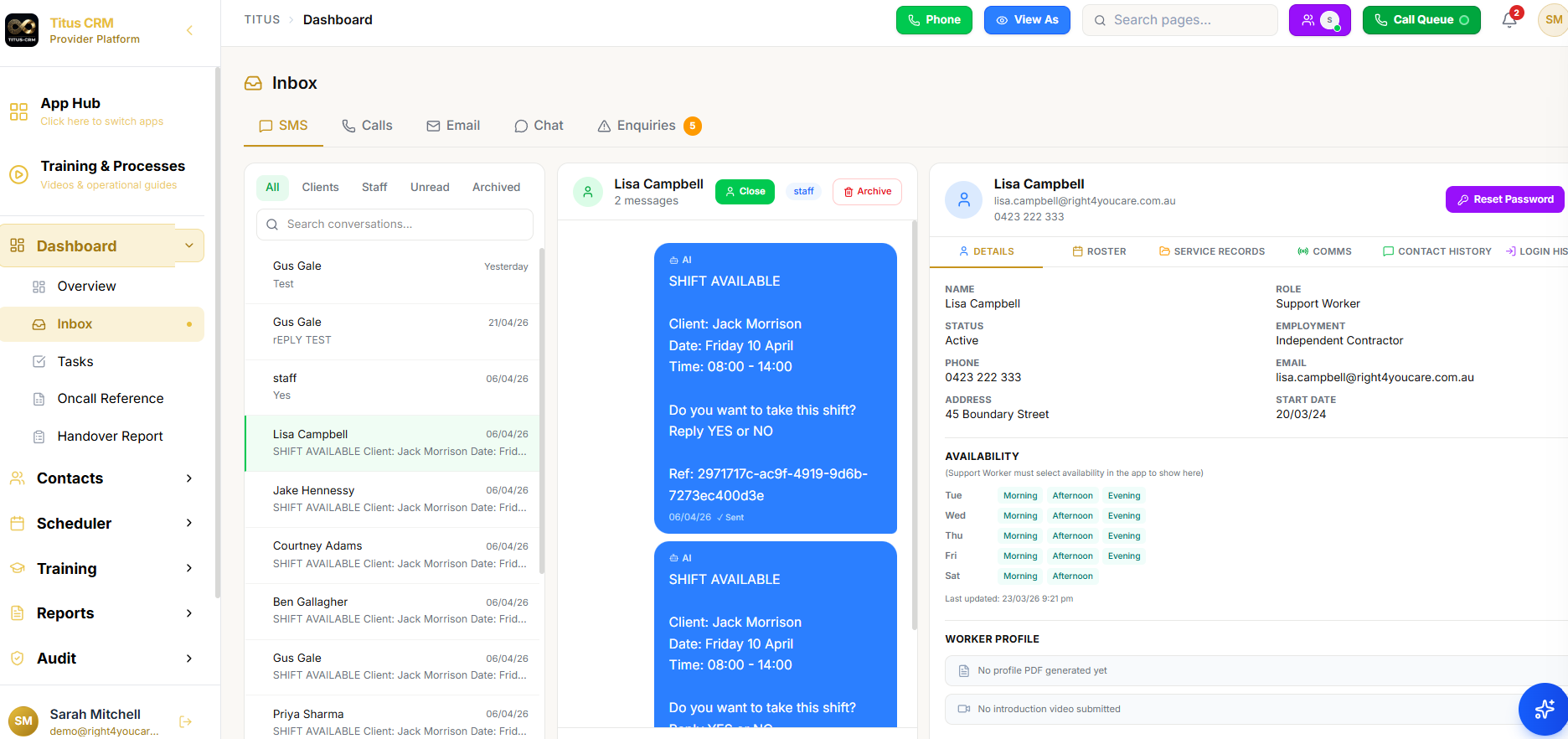Click the conversation list scrollbar
Viewport: 1568px width, 739px height.
542,411
